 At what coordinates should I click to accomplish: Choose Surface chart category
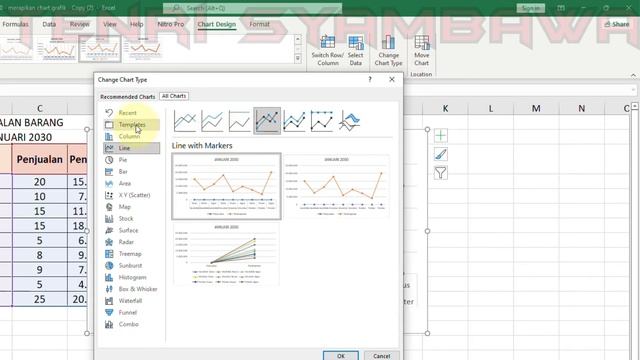[131, 230]
